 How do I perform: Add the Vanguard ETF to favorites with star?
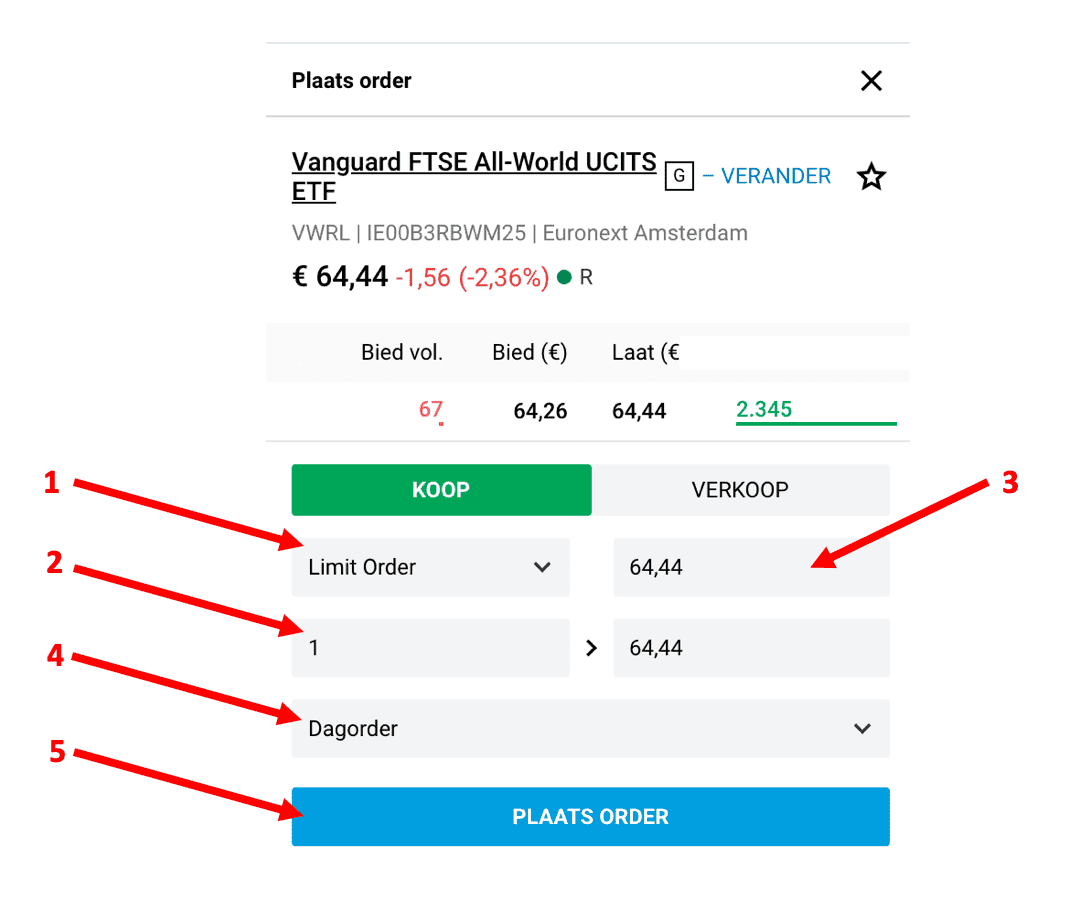tap(872, 178)
